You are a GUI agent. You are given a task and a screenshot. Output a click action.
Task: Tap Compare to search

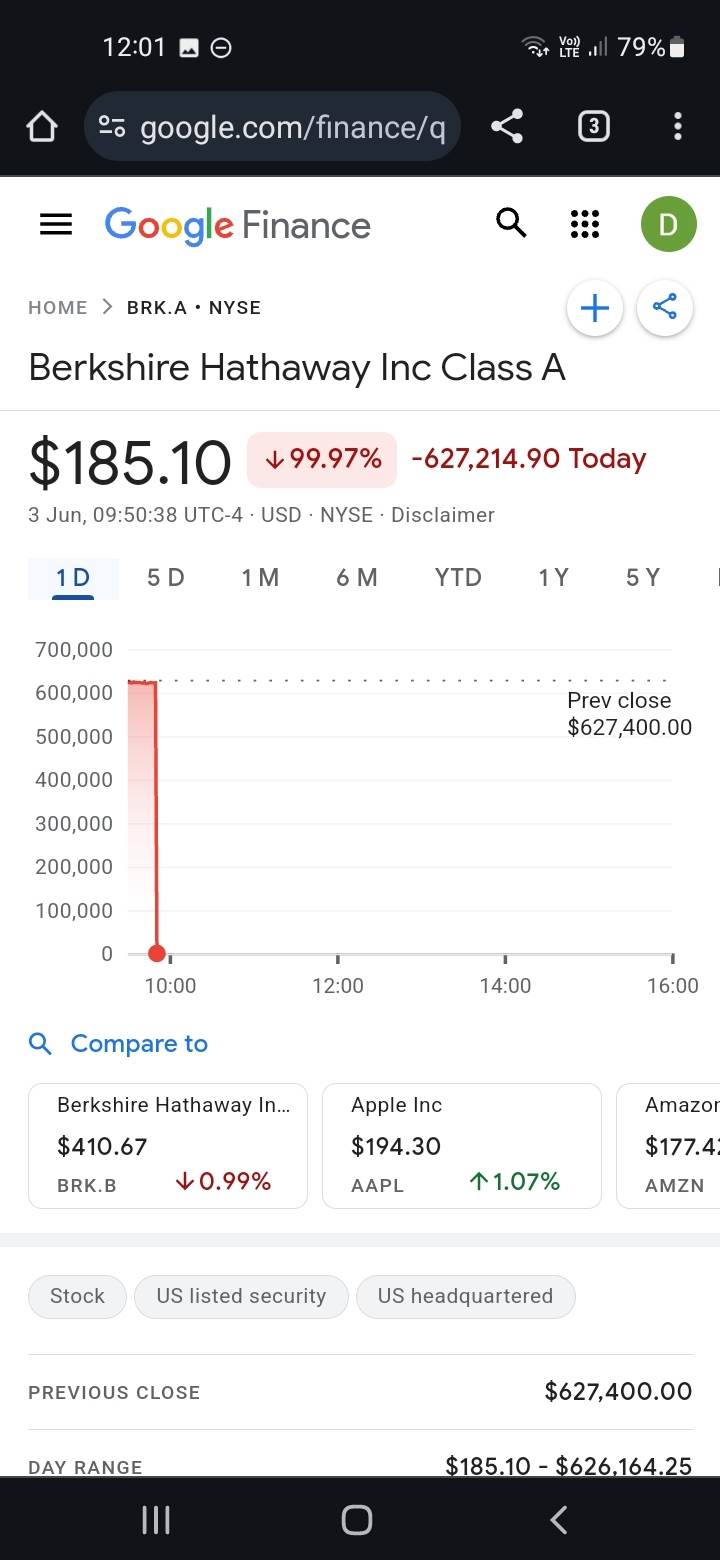pos(120,1044)
